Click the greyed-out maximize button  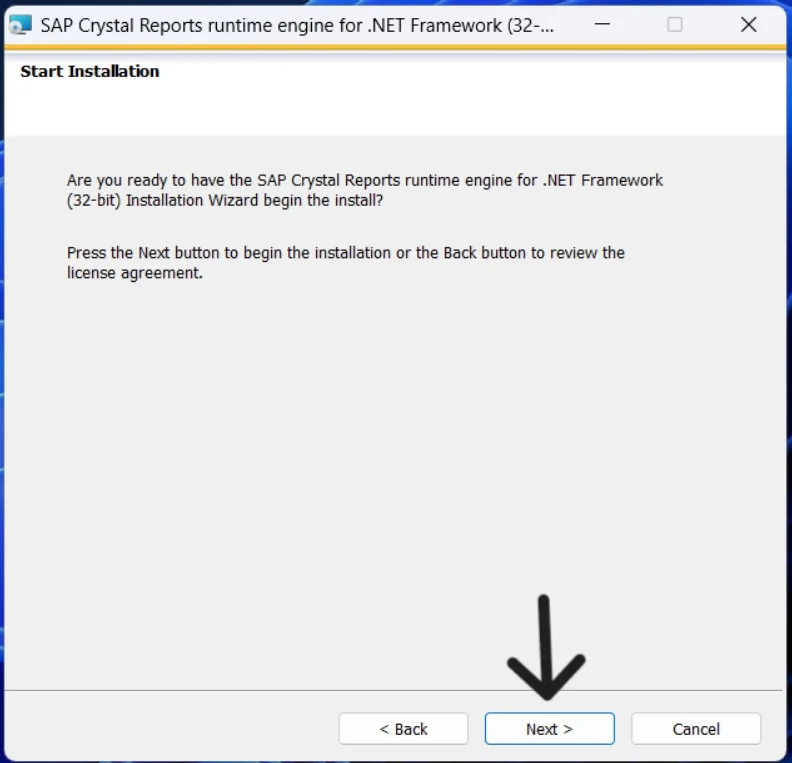click(675, 25)
